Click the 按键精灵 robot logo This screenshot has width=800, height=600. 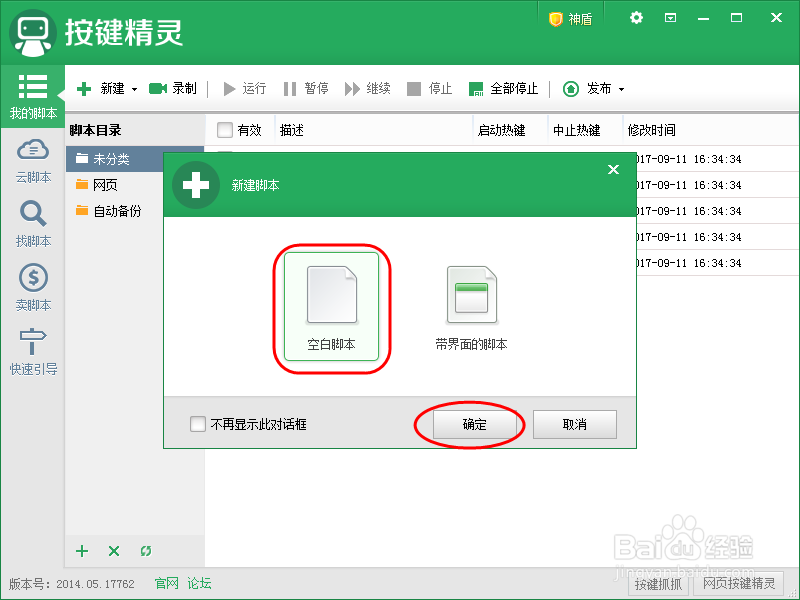click(x=33, y=34)
